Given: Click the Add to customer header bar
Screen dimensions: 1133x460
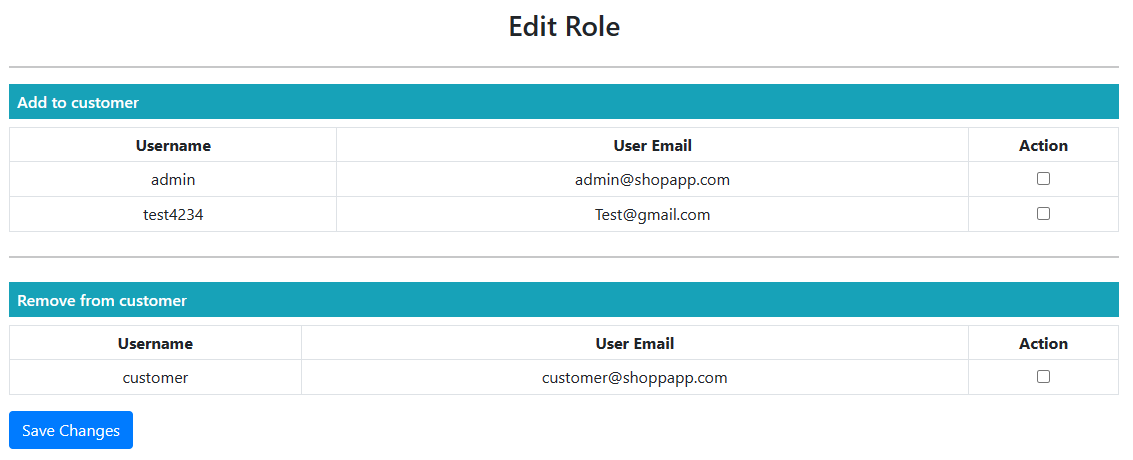Looking at the screenshot, I should tap(564, 102).
